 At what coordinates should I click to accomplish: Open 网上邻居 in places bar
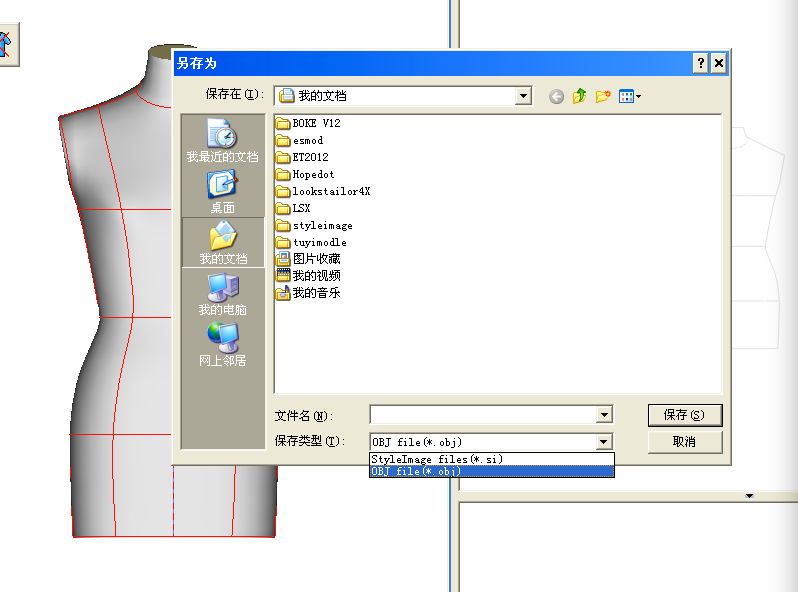(x=223, y=345)
